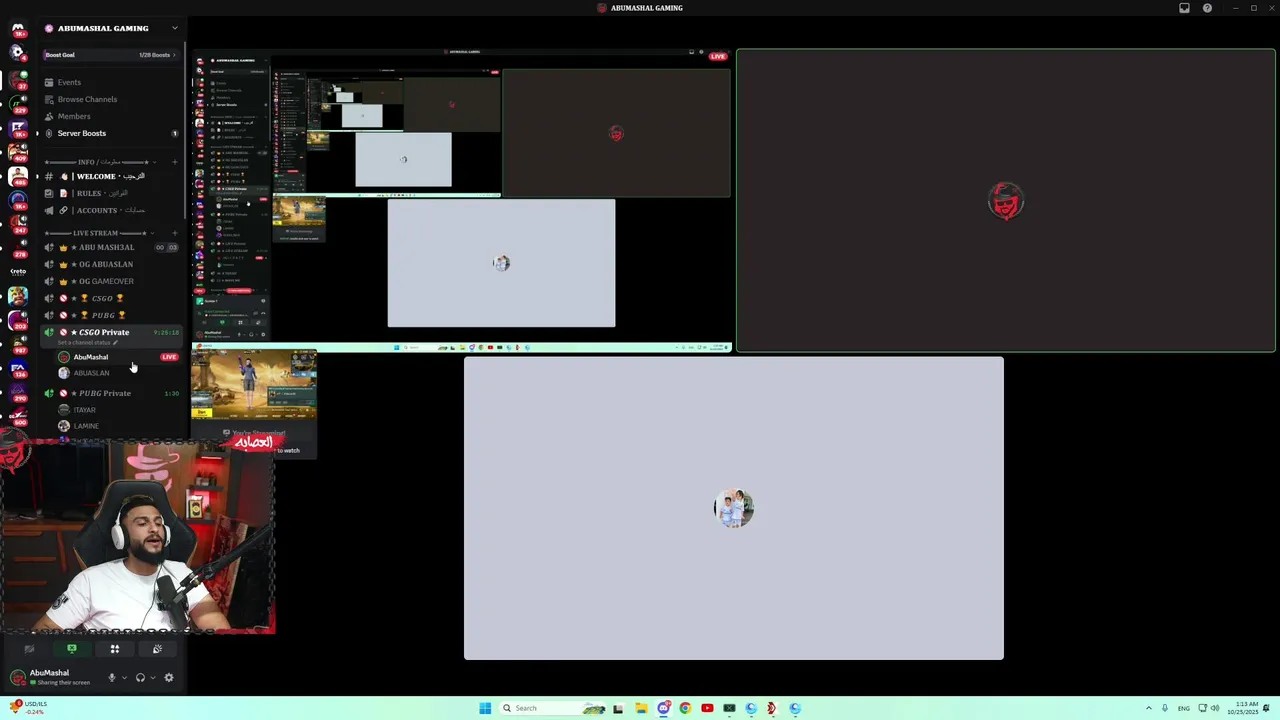Open the Discord help icon in title bar
The height and width of the screenshot is (720, 1280).
pos(1207,8)
